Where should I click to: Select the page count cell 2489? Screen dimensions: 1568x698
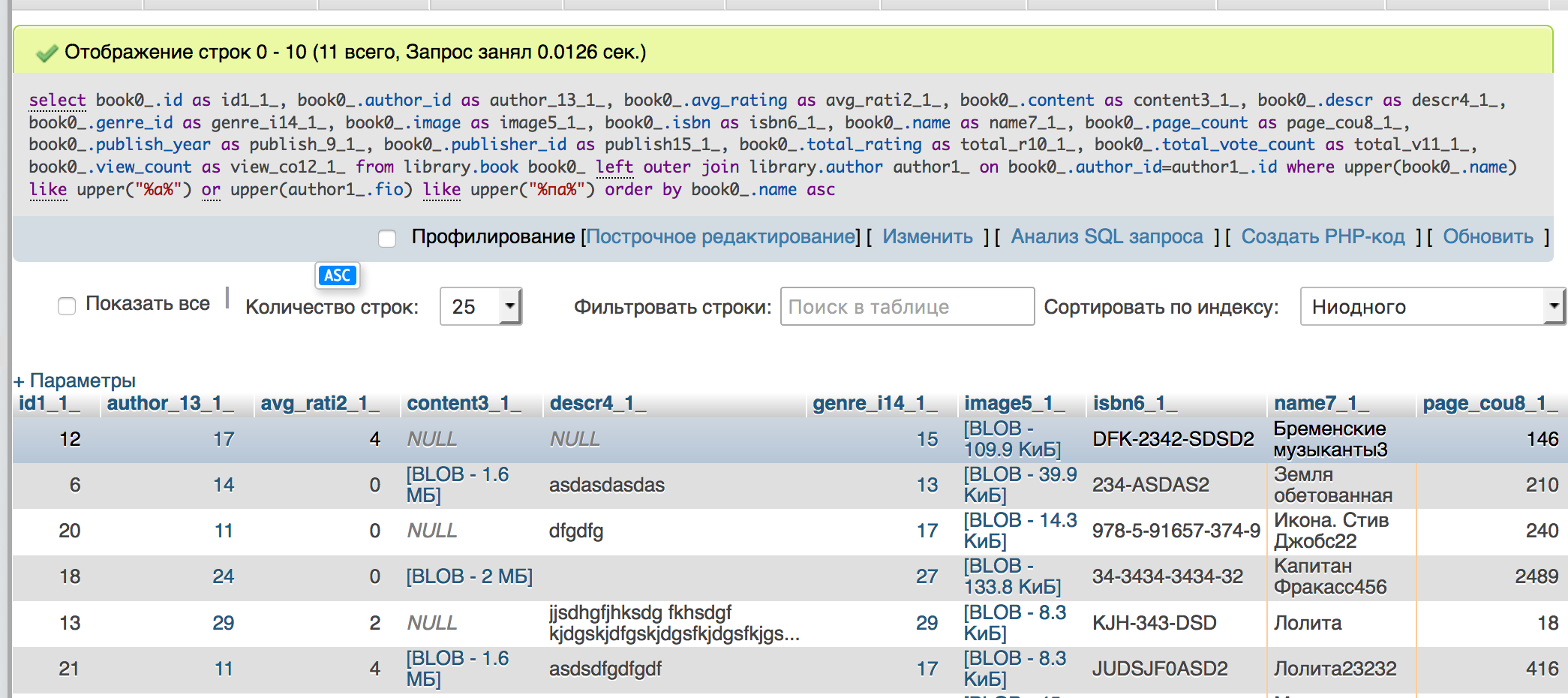(1536, 576)
